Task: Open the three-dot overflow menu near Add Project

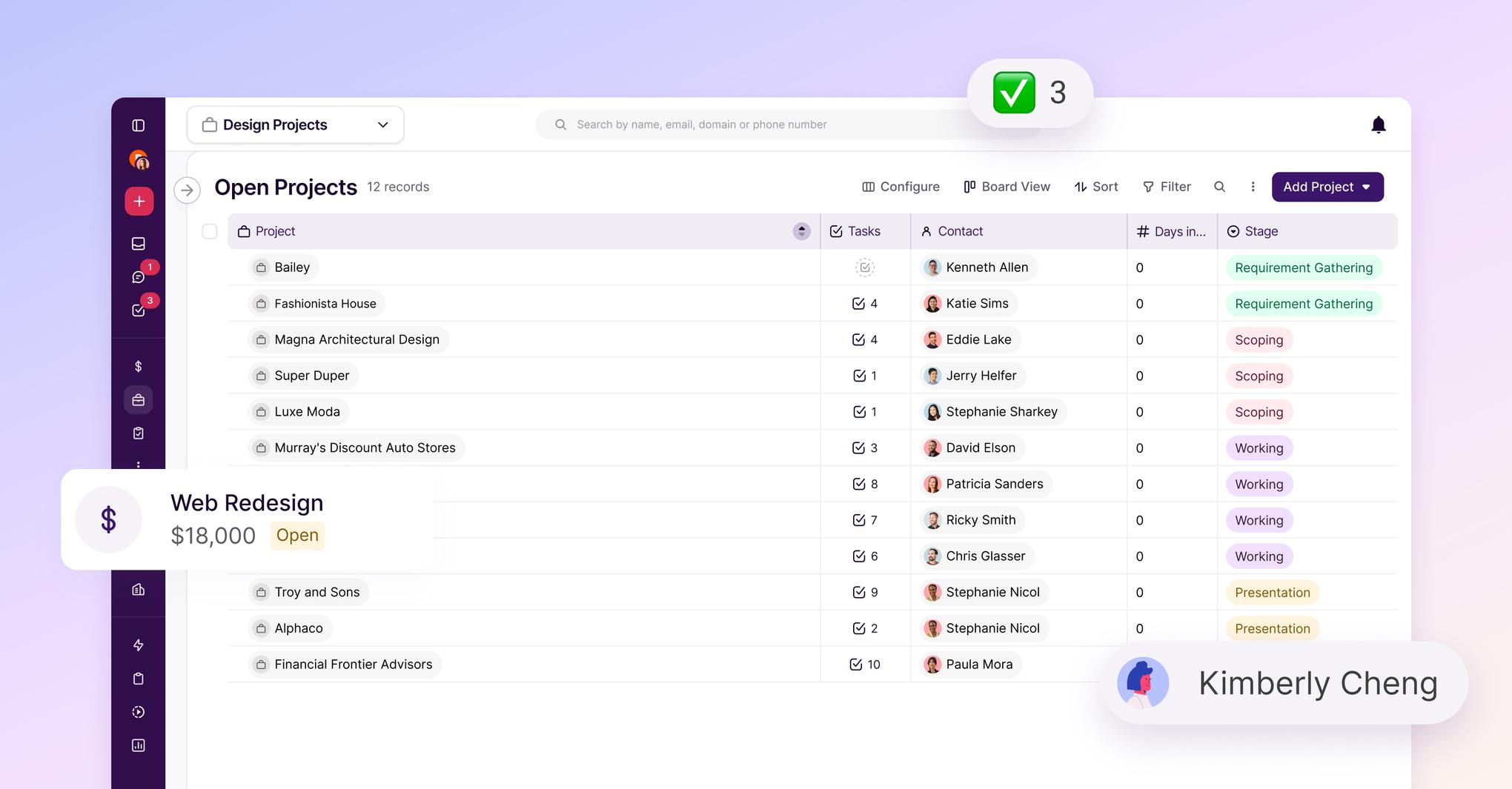Action: pyautogui.click(x=1253, y=187)
